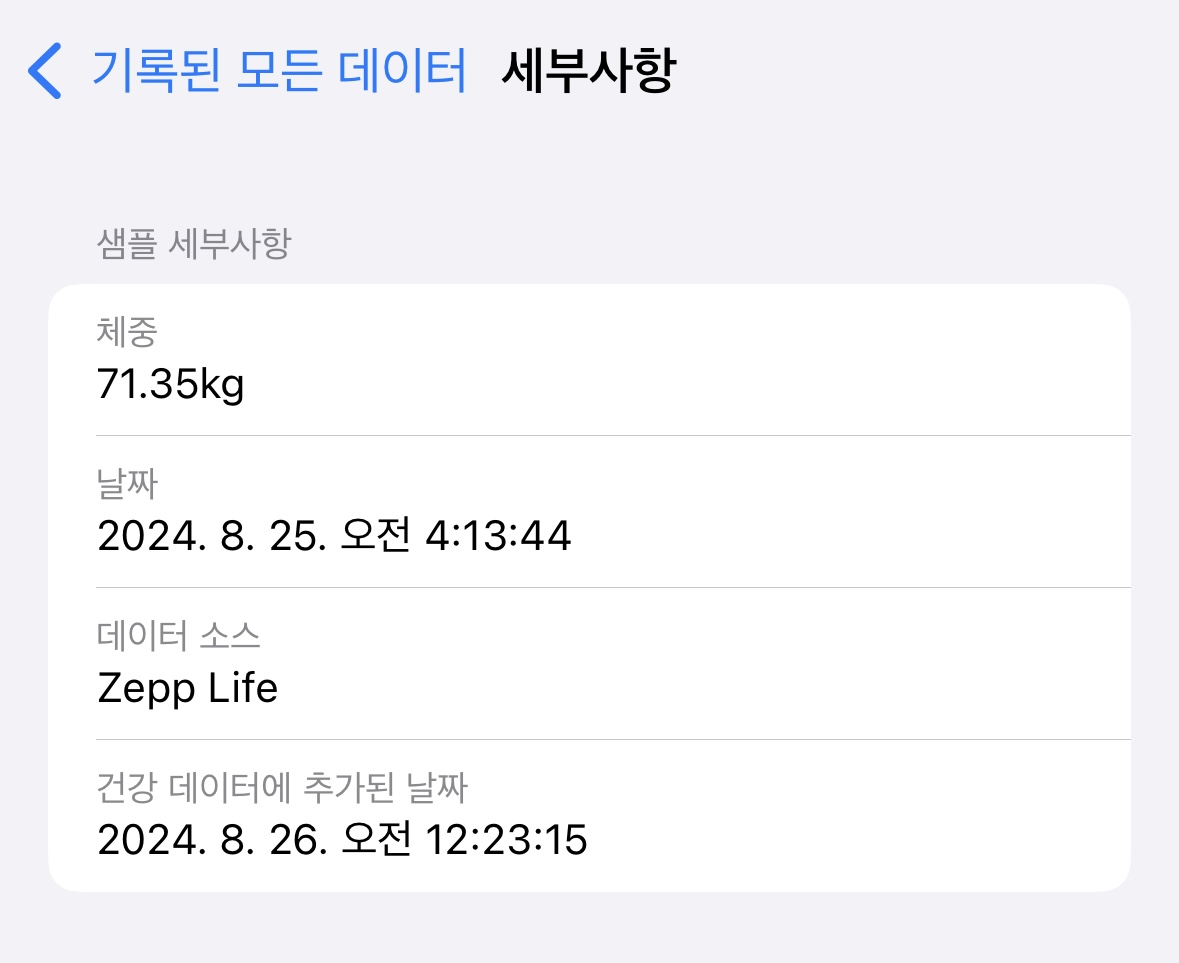
Task: Tap the 날짜 row in the details card
Action: (590, 512)
